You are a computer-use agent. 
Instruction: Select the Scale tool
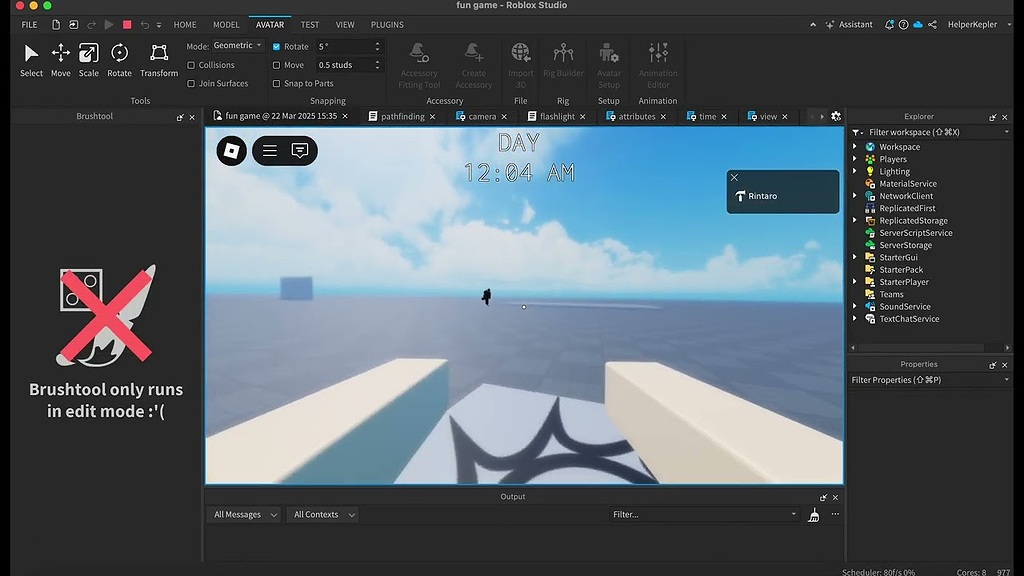point(89,60)
